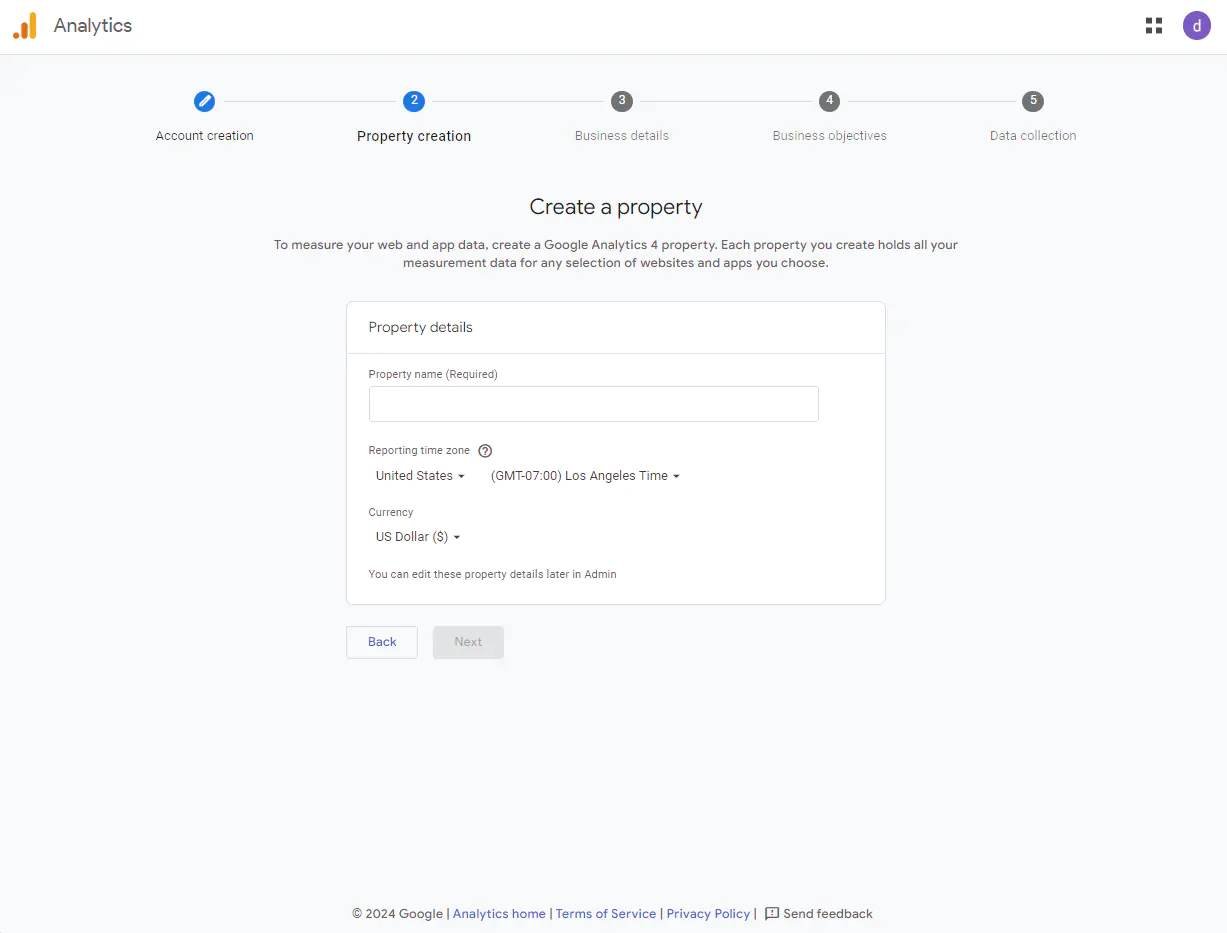Open the Privacy Policy link
Screen dimensions: 1227x933
tap(708, 914)
